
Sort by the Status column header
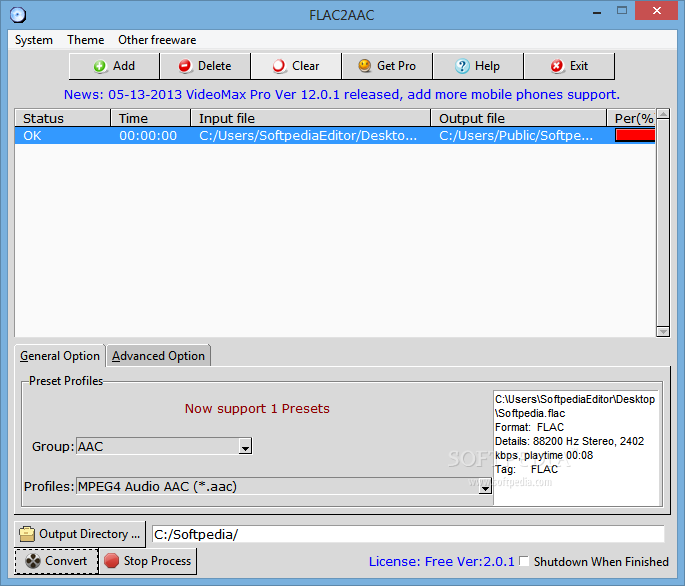tap(62, 118)
